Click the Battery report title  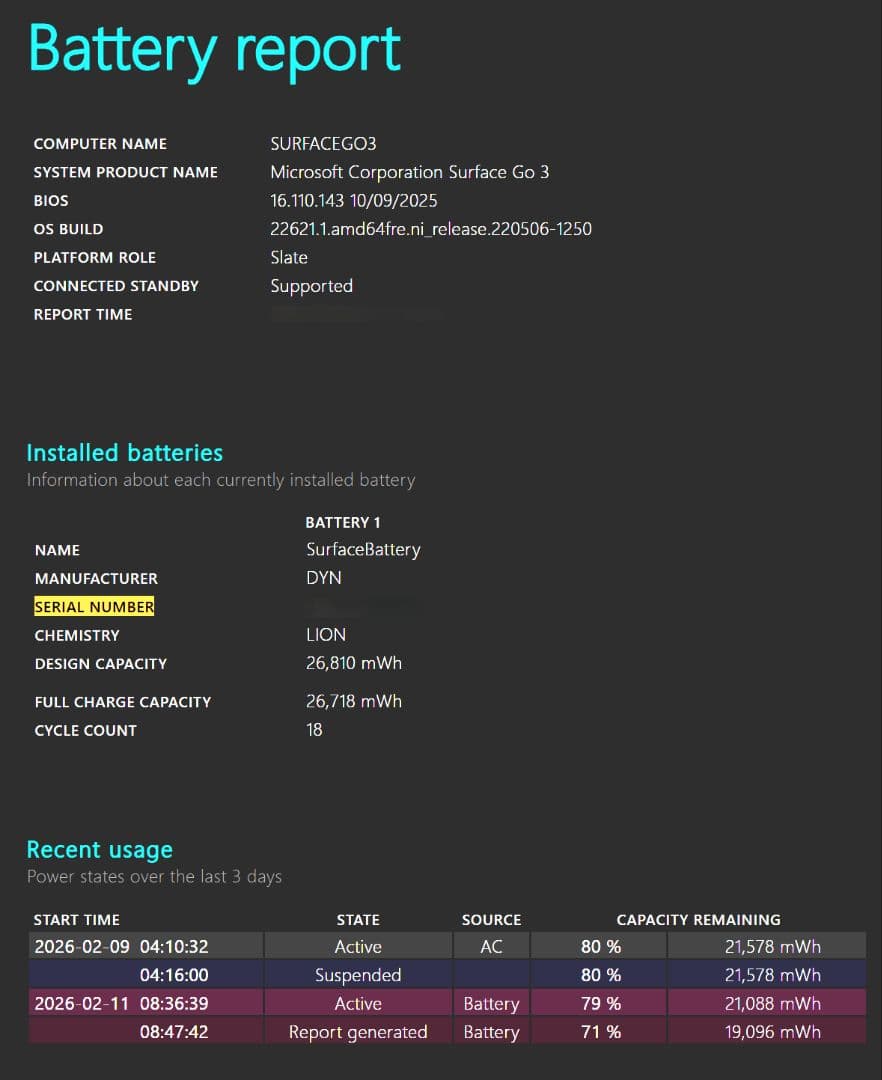point(214,48)
